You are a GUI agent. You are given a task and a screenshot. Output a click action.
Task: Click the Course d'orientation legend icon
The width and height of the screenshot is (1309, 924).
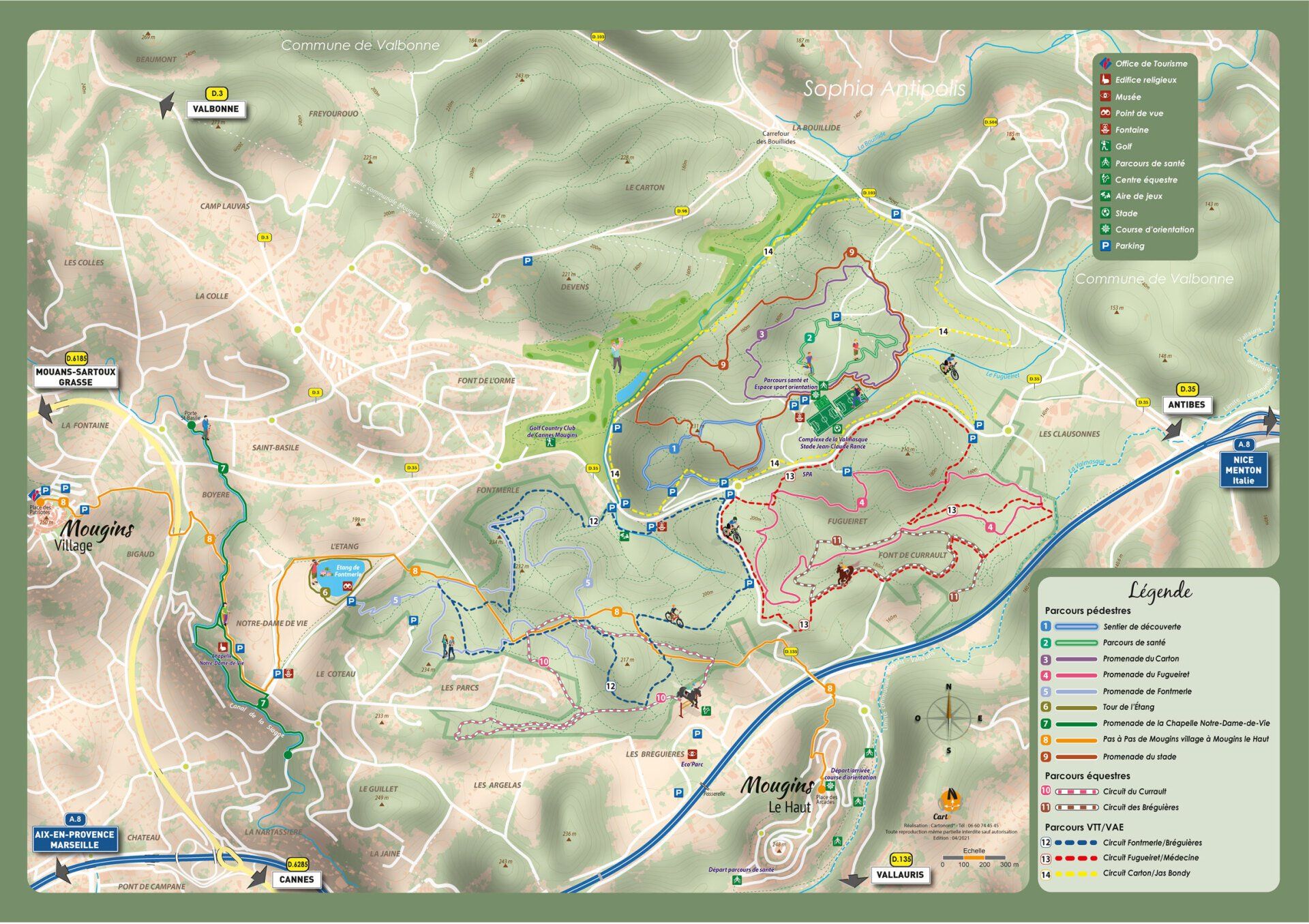[x=1105, y=229]
